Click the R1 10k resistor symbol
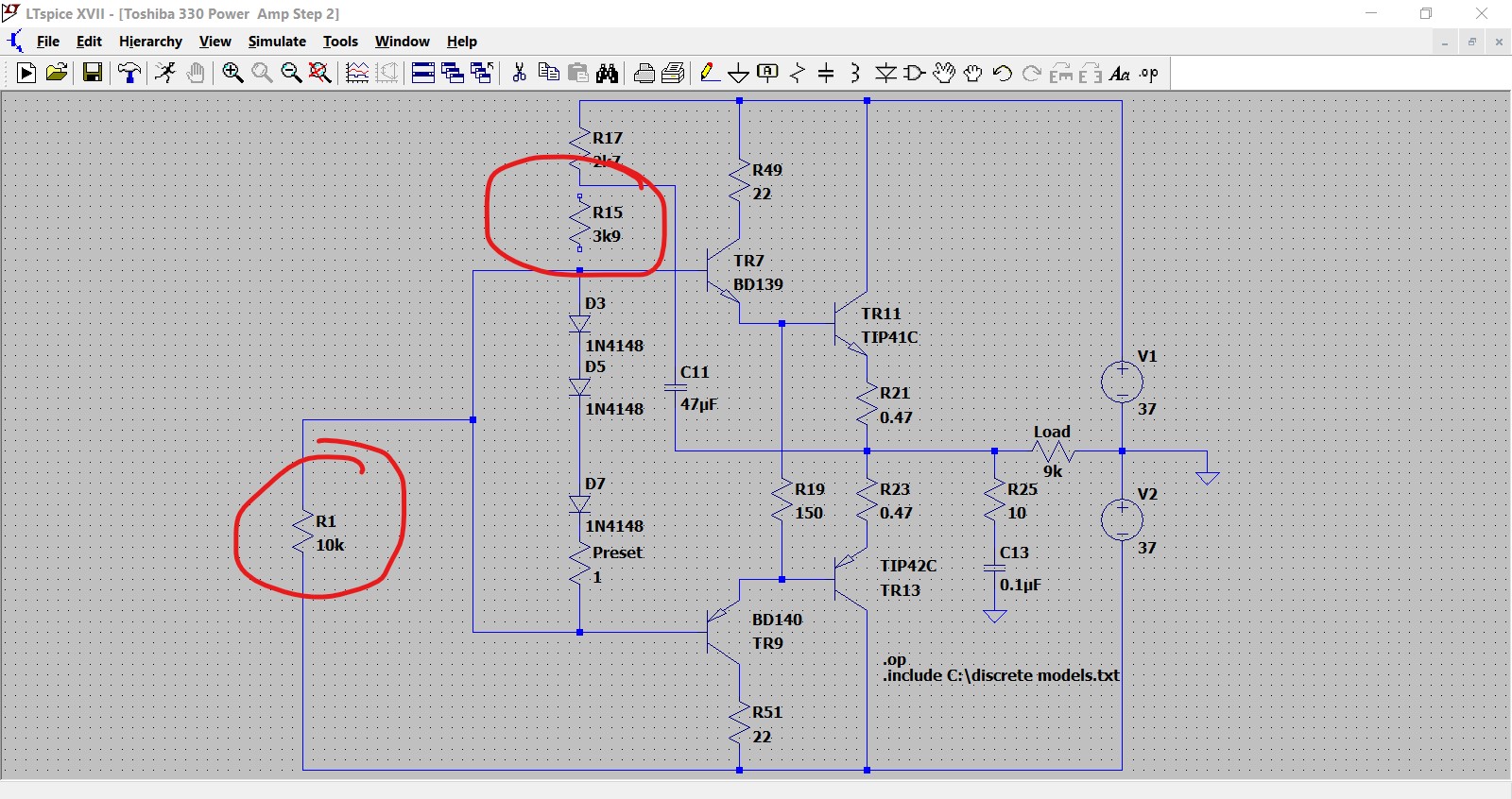The width and height of the screenshot is (1512, 799). pyautogui.click(x=303, y=534)
